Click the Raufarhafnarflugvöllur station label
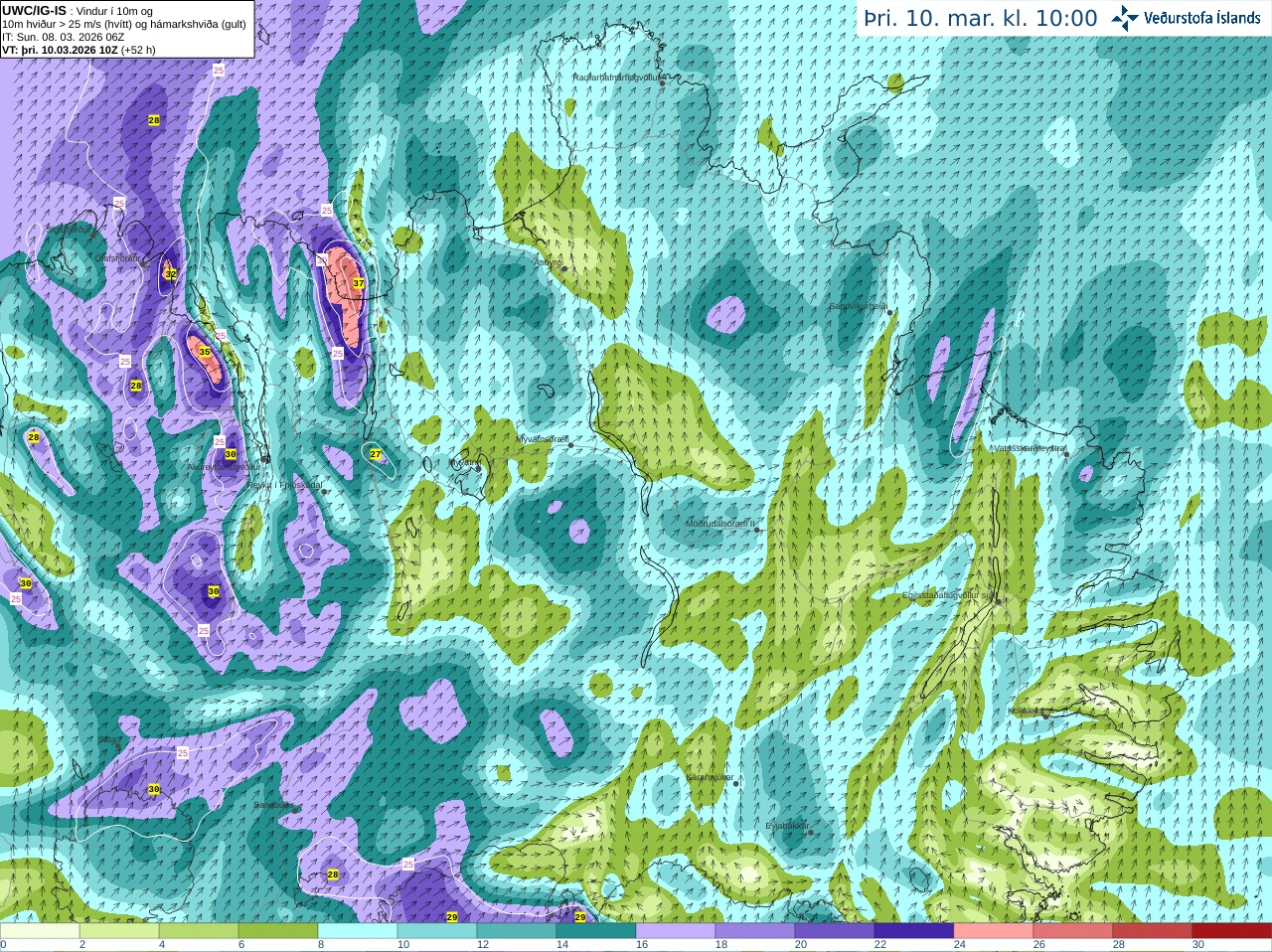The height and width of the screenshot is (952, 1272). (x=616, y=77)
